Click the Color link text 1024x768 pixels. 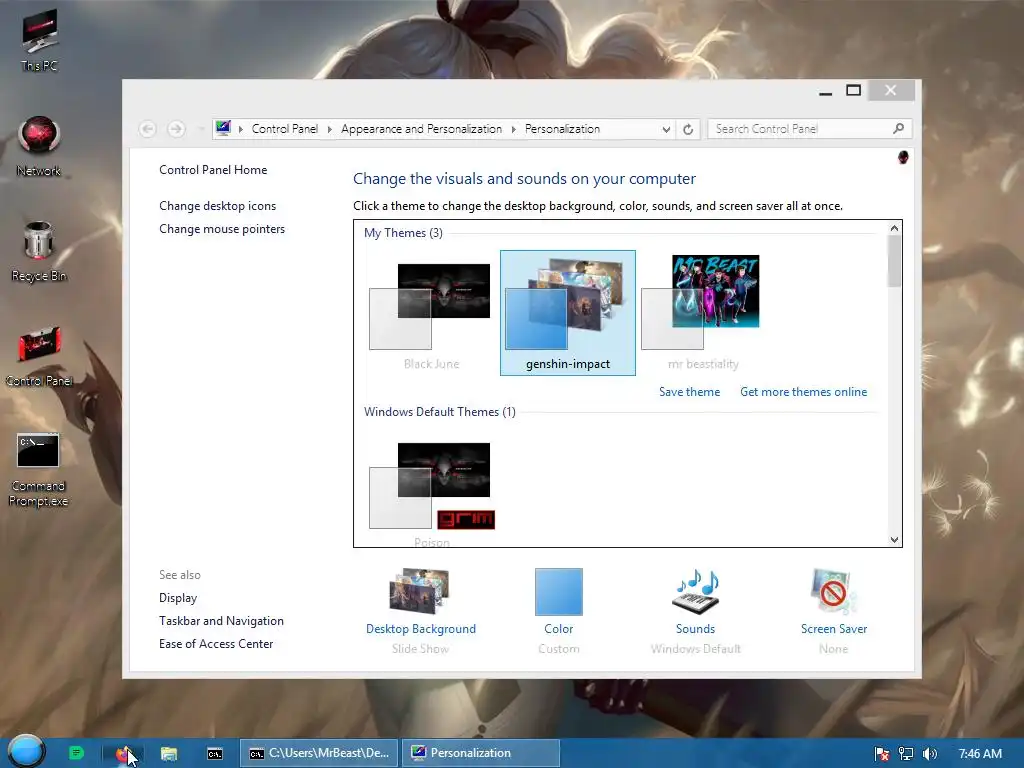[x=558, y=629]
